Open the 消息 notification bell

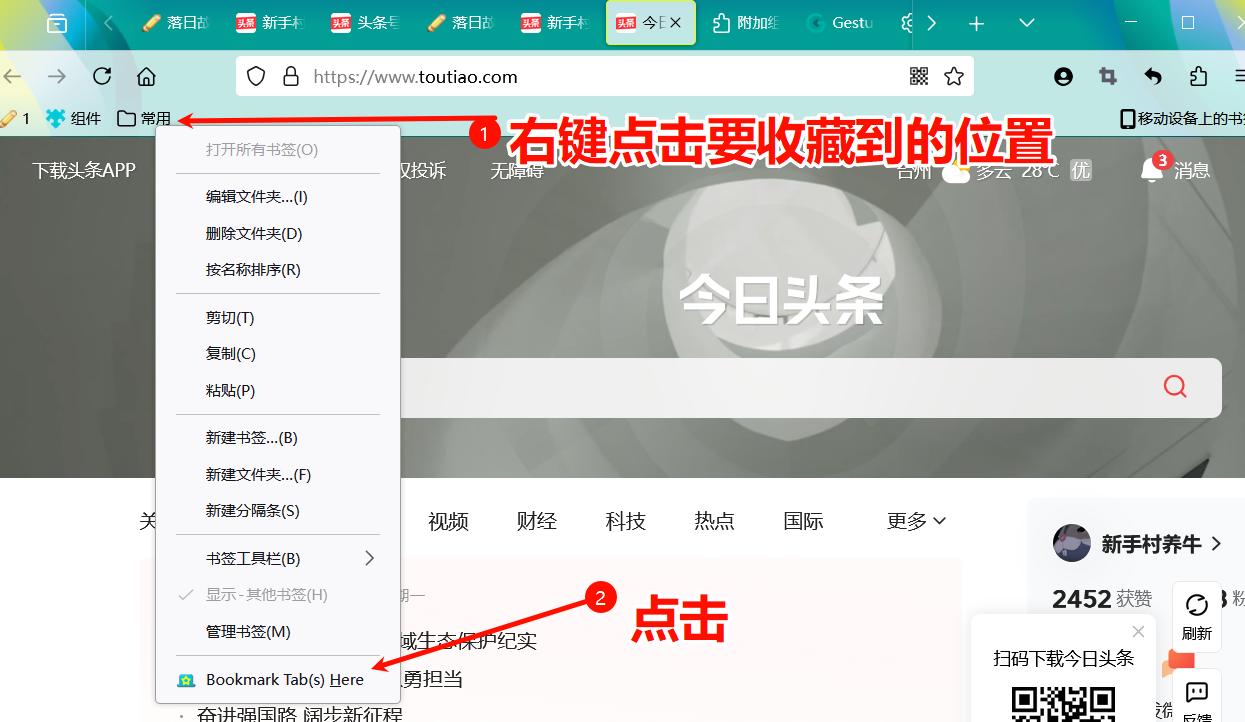pyautogui.click(x=1152, y=171)
